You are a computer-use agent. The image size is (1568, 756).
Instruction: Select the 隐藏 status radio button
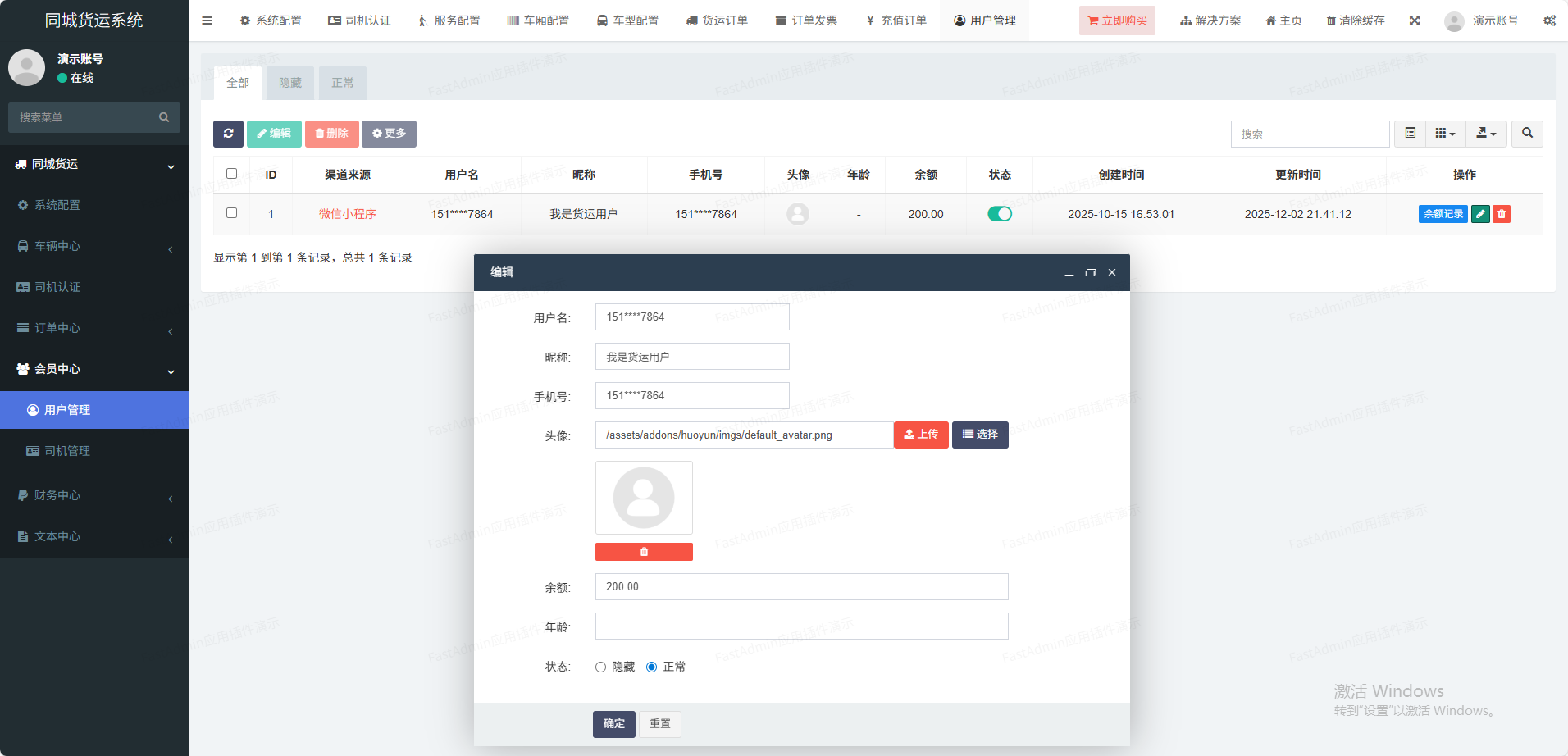click(601, 667)
